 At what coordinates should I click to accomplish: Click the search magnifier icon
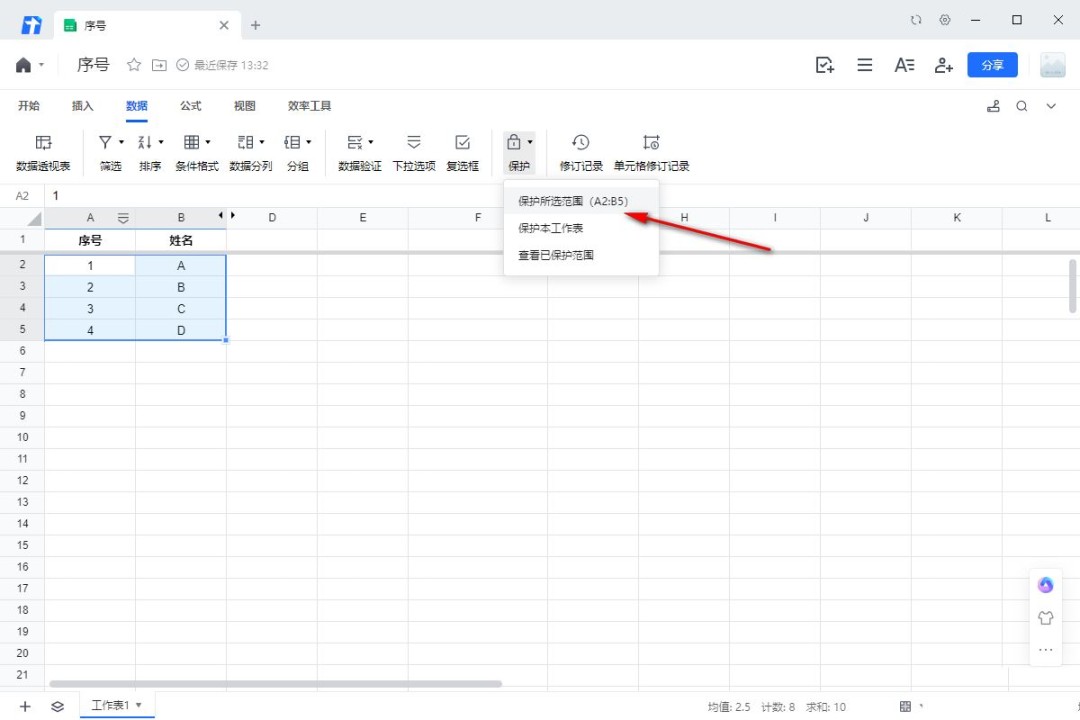(x=1022, y=106)
